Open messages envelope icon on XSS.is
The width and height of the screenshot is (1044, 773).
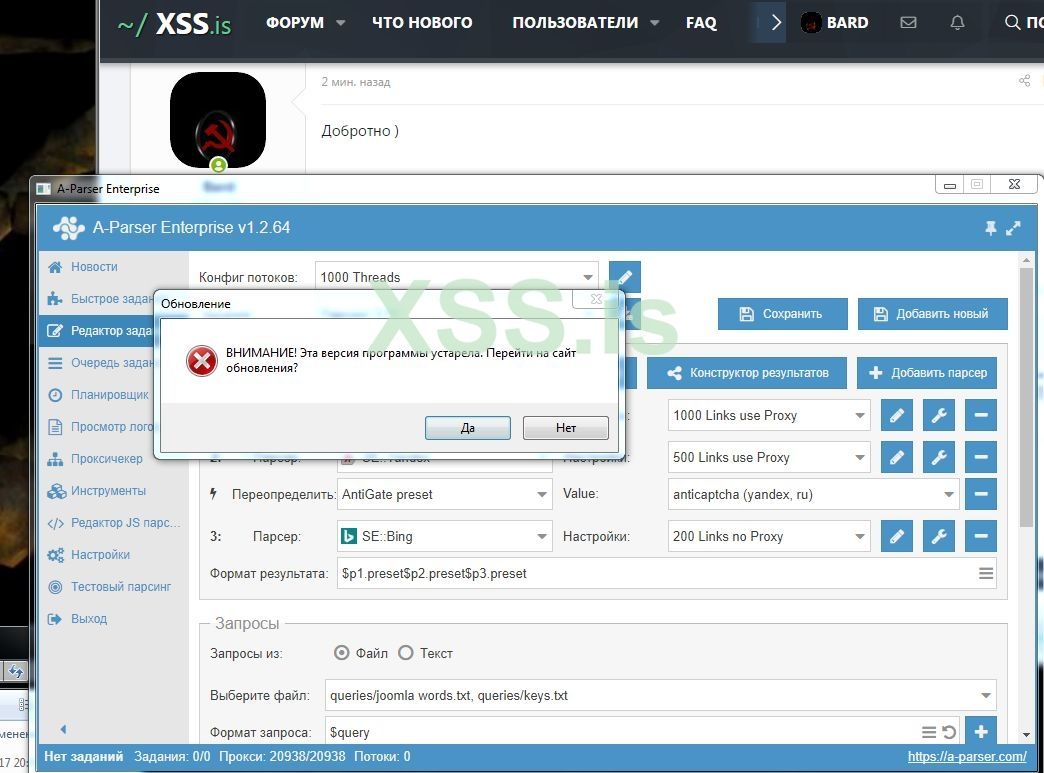pyautogui.click(x=908, y=23)
